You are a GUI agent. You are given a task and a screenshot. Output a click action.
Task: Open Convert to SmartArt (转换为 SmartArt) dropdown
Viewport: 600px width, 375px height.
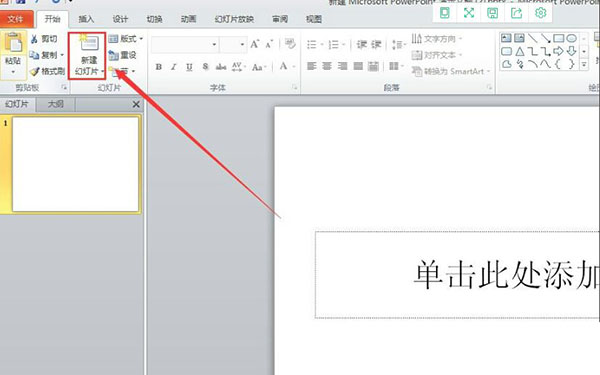coord(451,71)
